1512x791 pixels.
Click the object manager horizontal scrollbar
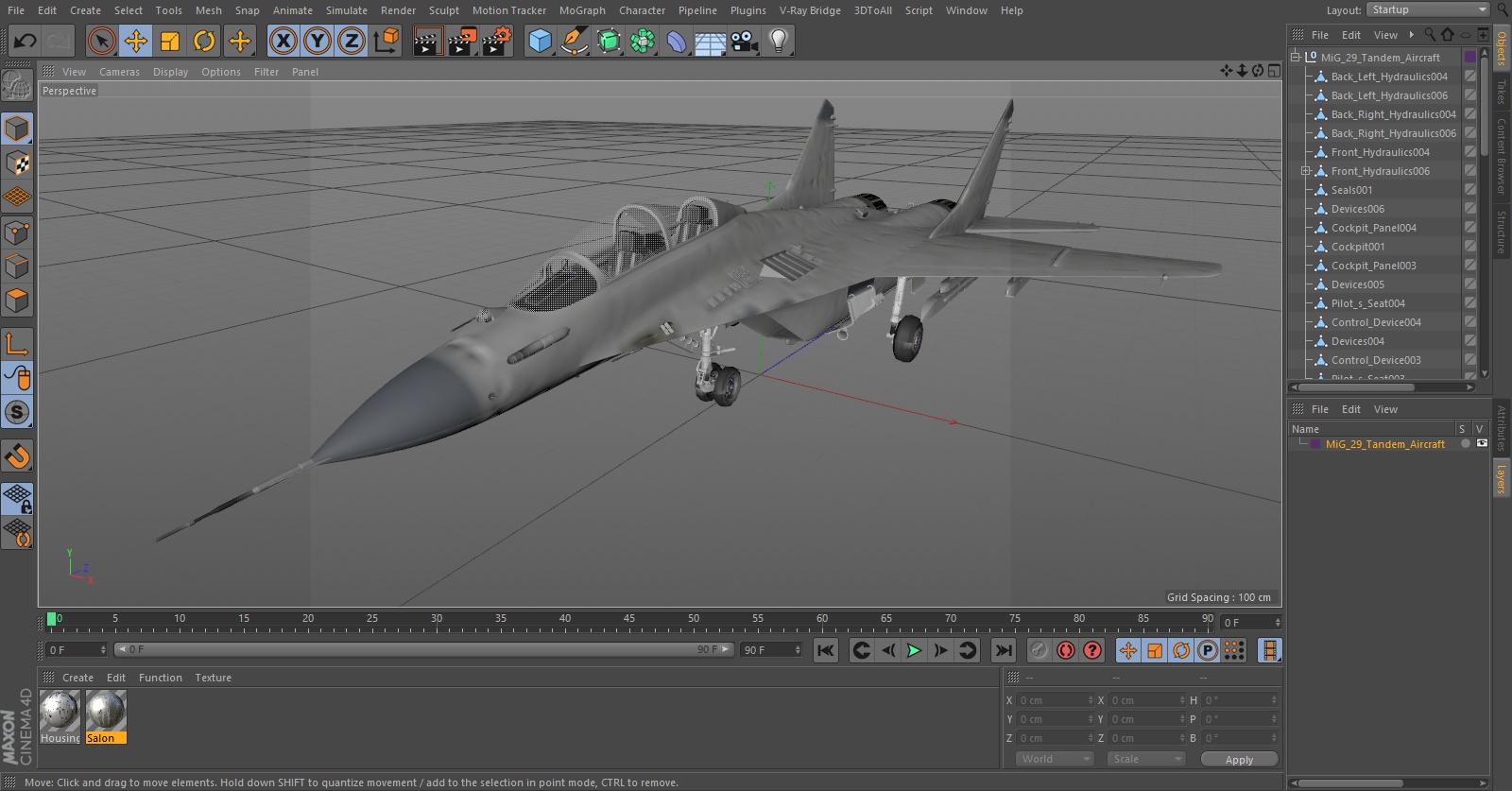pos(1356,387)
